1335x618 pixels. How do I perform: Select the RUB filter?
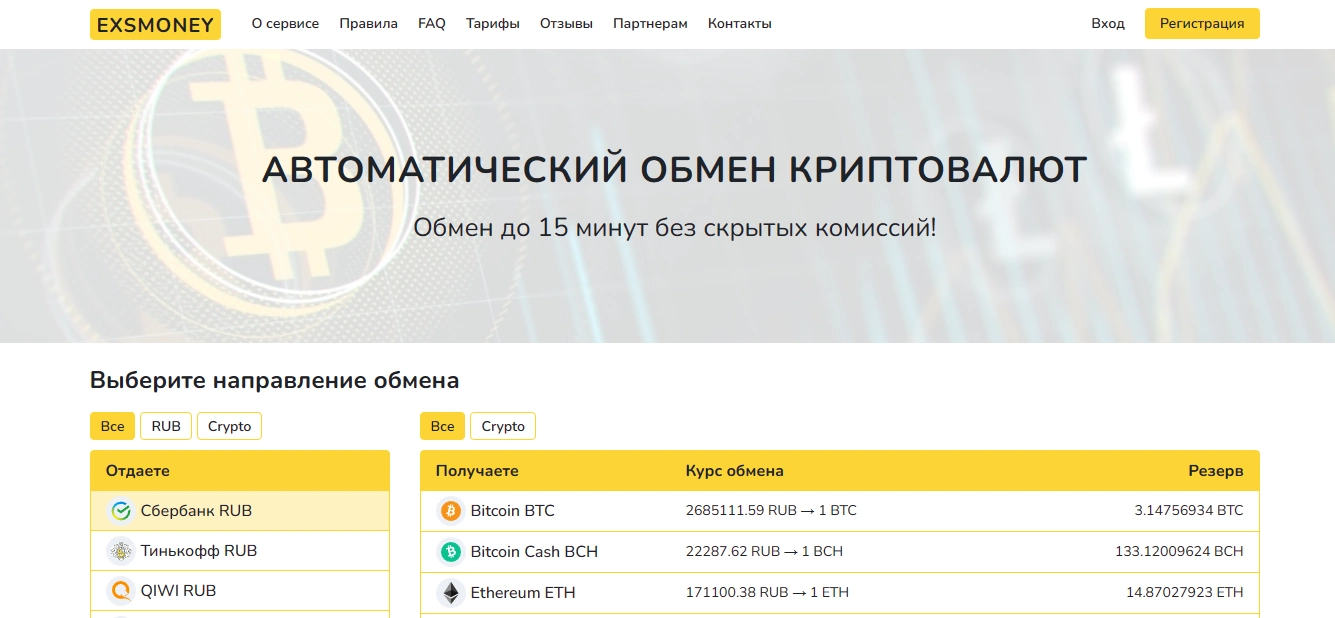(x=166, y=426)
